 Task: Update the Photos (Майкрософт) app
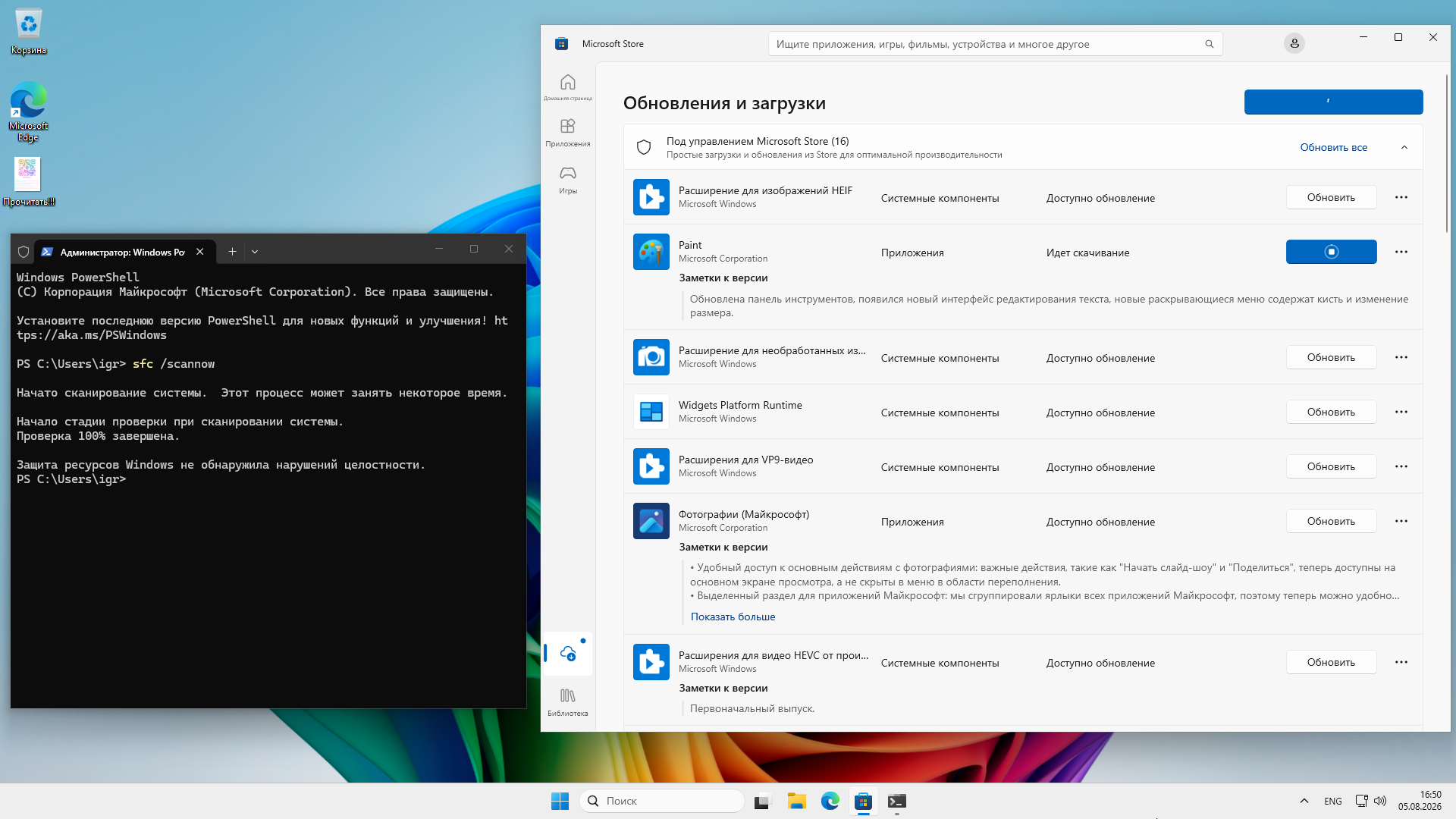1331,521
